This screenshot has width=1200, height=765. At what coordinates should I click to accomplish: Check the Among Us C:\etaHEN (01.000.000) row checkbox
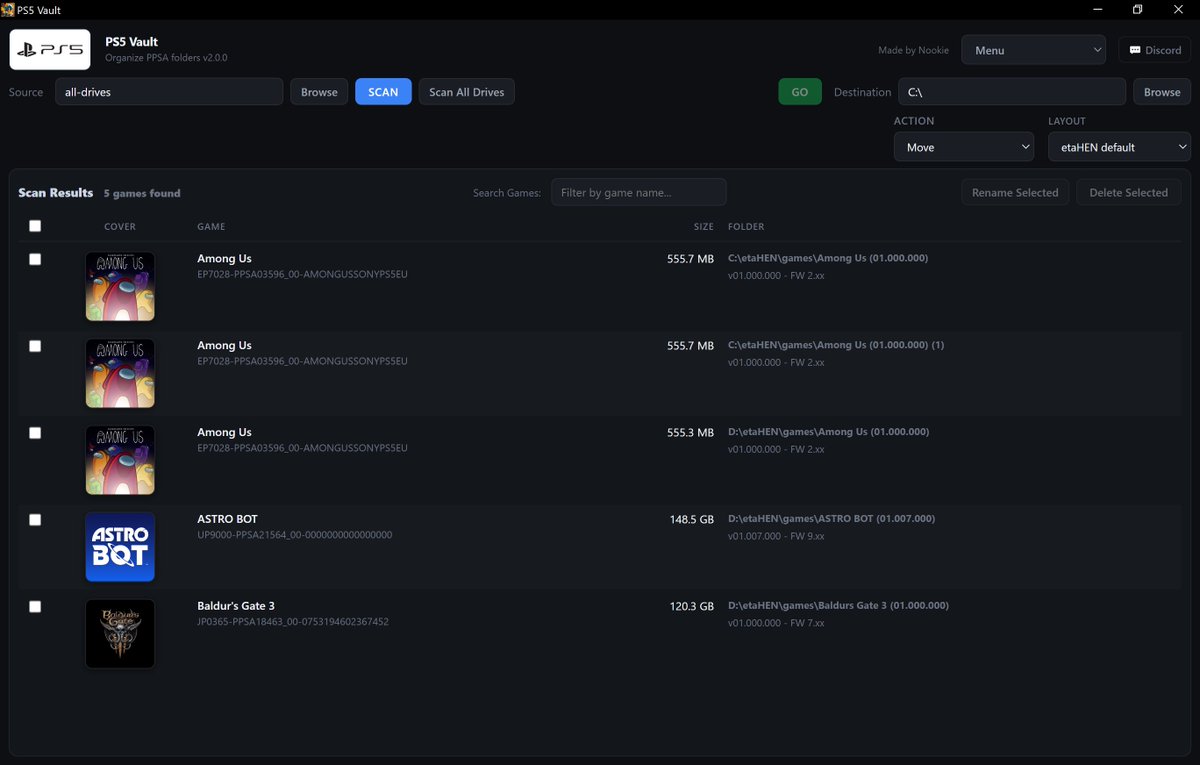35,259
